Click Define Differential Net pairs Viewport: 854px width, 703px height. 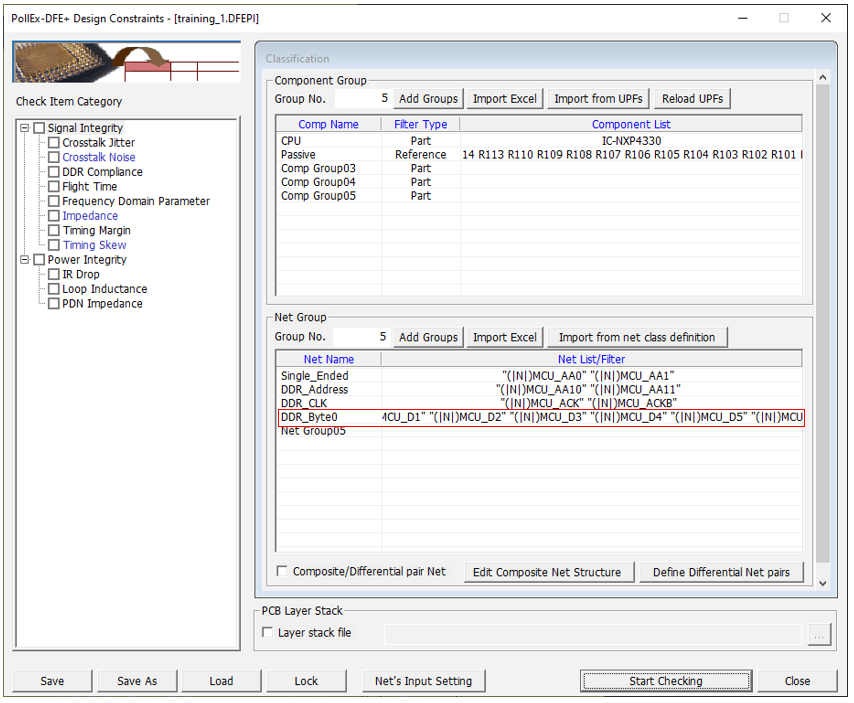[x=720, y=572]
